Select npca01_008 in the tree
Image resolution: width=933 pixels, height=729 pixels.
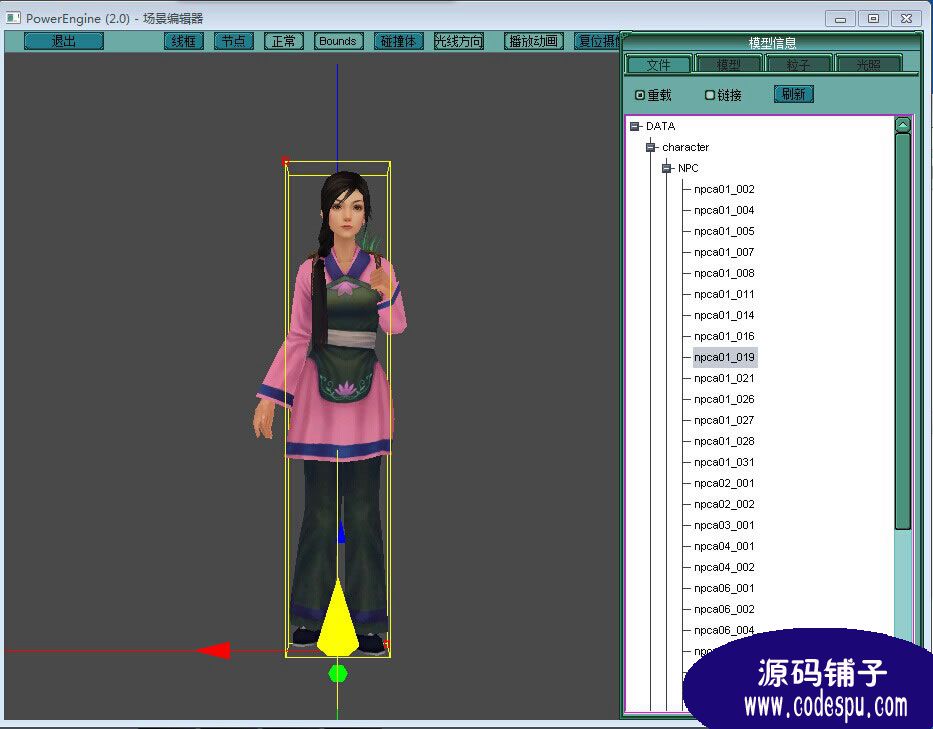pyautogui.click(x=724, y=273)
